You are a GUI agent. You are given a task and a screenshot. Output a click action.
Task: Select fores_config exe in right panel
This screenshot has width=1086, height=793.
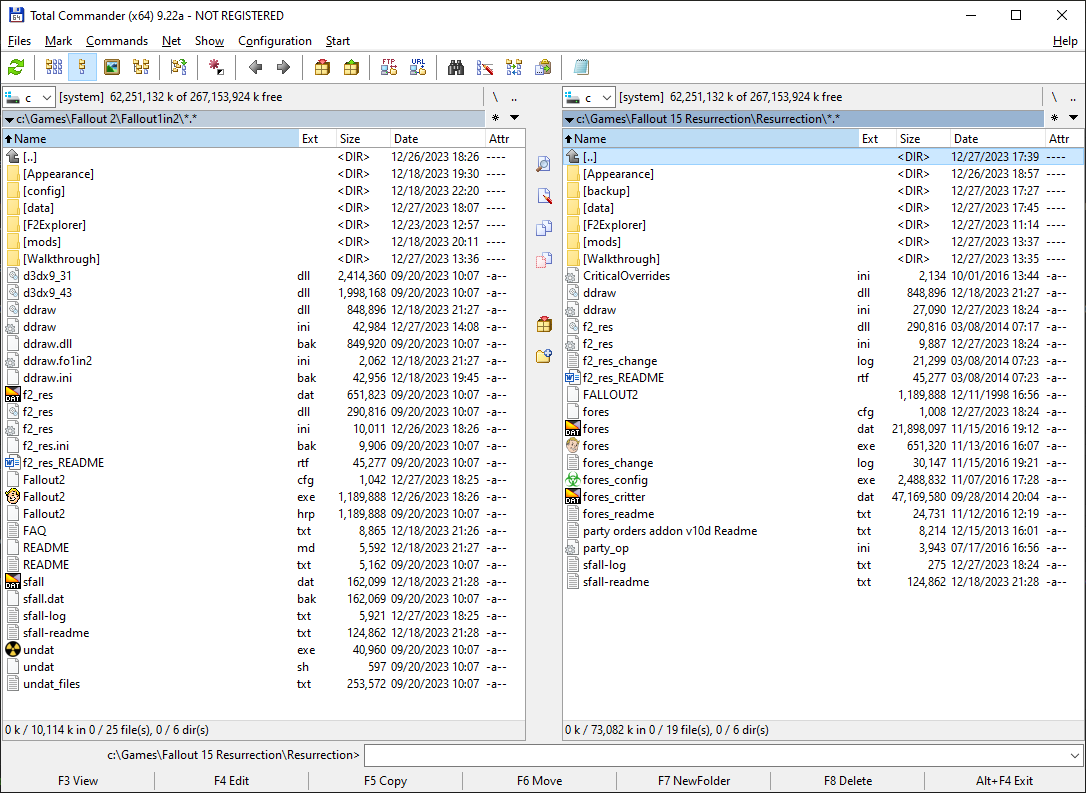[x=824, y=480]
